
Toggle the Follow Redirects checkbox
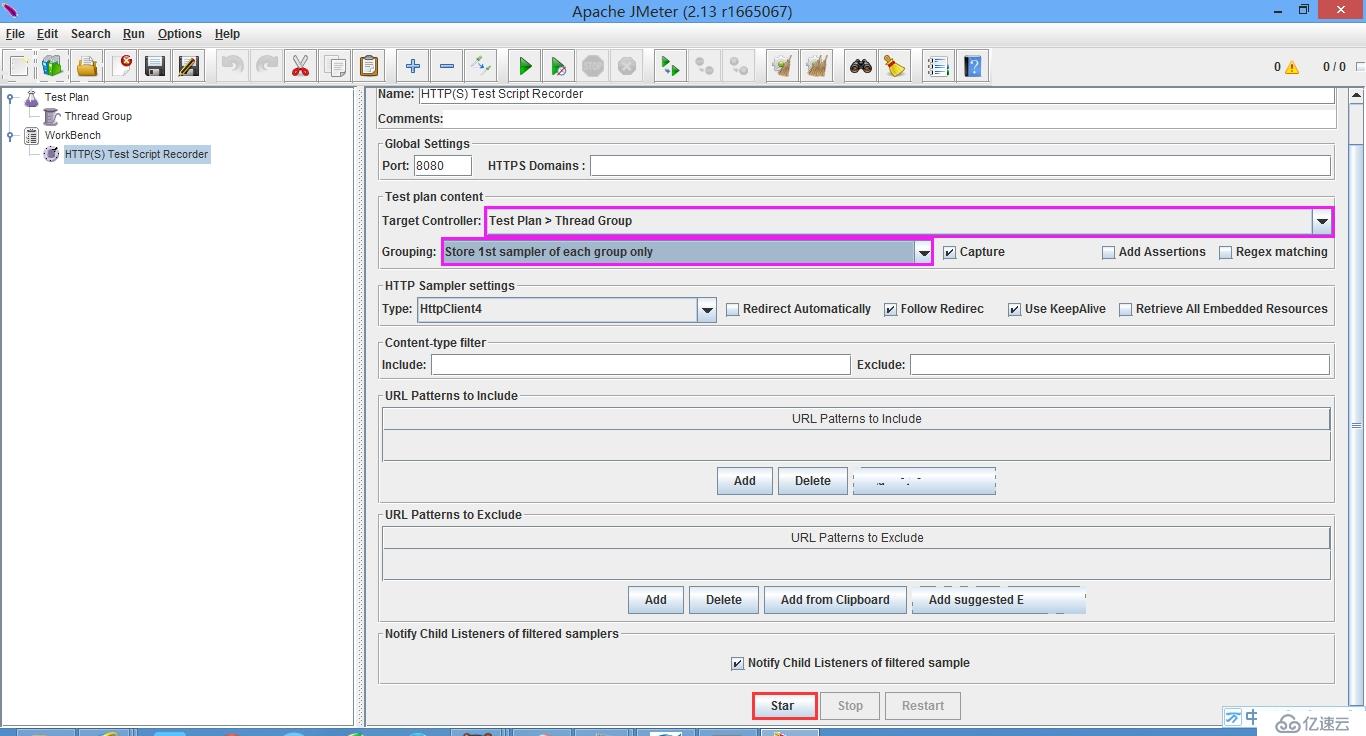[890, 309]
